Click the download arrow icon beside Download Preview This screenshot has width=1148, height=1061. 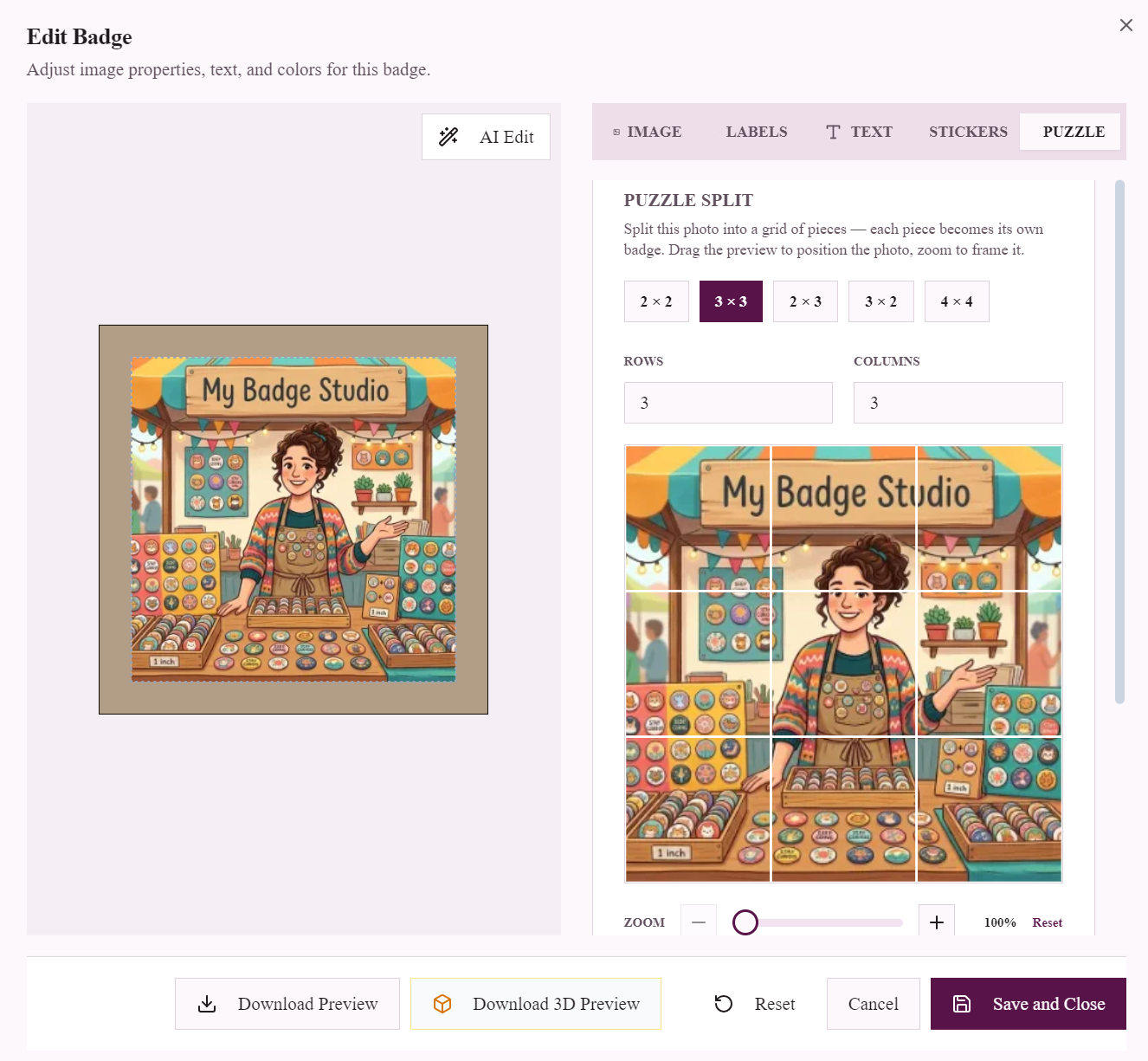(x=207, y=1004)
